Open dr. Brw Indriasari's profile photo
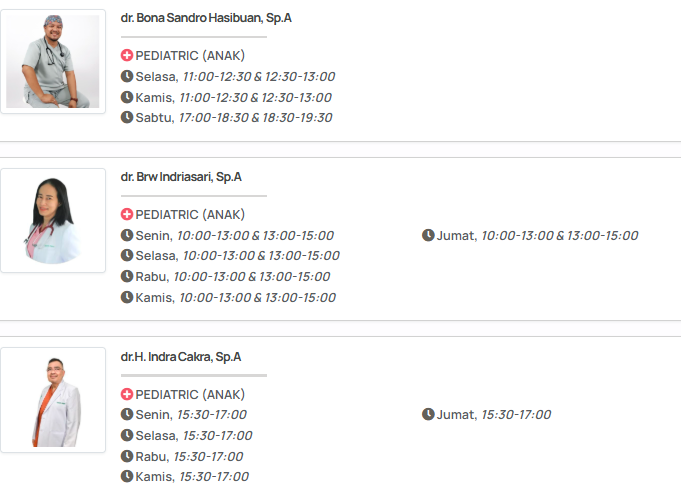Screen dimensions: 681x484 [53, 220]
